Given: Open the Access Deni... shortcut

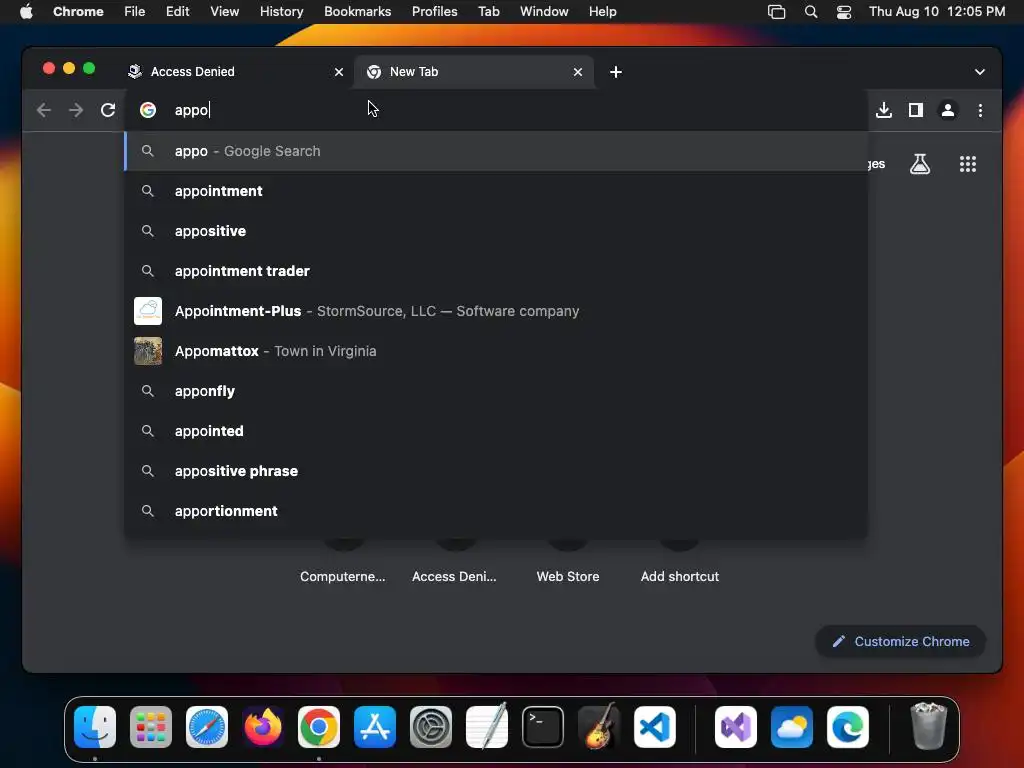Looking at the screenshot, I should click(455, 576).
